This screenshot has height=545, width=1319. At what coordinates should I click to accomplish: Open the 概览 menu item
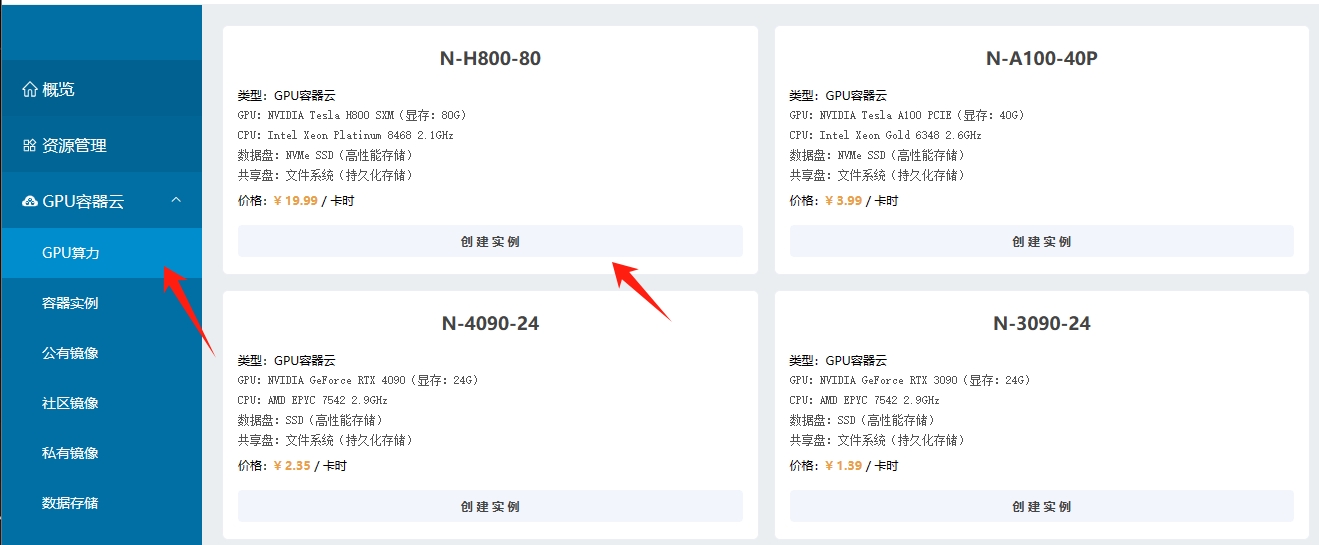point(101,89)
